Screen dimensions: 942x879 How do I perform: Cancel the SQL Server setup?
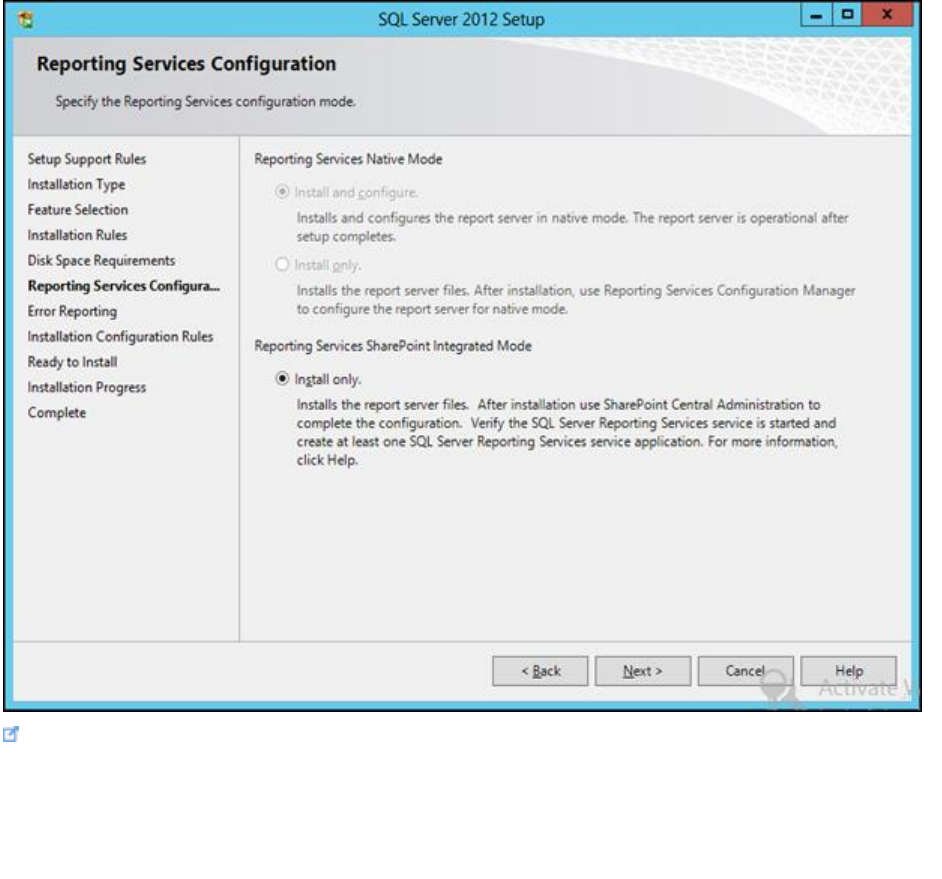[x=746, y=671]
